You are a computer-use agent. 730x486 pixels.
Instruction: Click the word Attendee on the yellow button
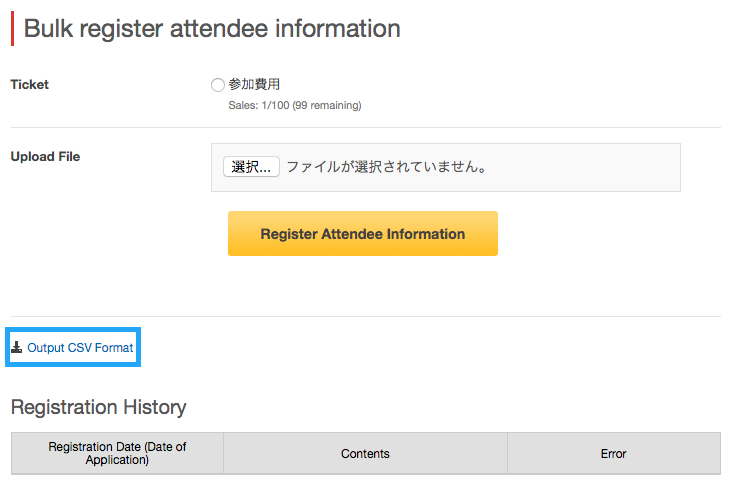[x=352, y=234]
